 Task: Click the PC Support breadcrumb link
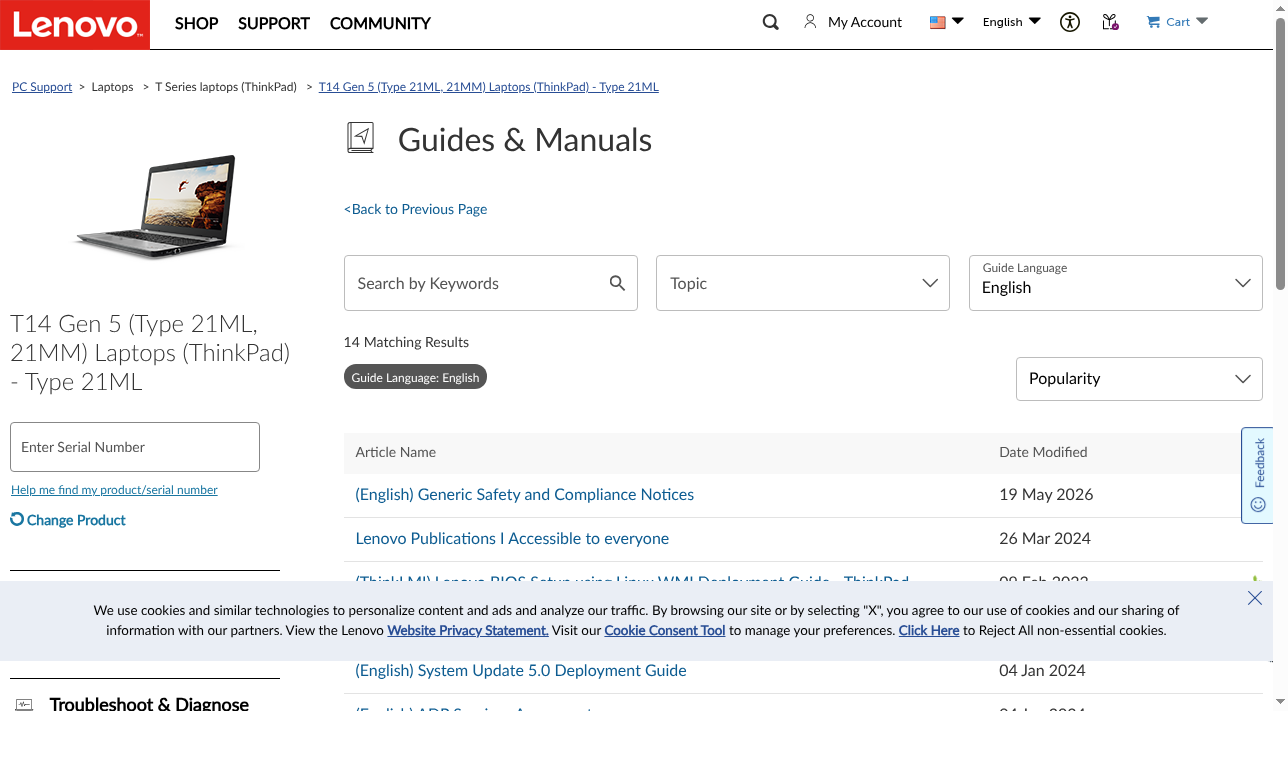(42, 87)
